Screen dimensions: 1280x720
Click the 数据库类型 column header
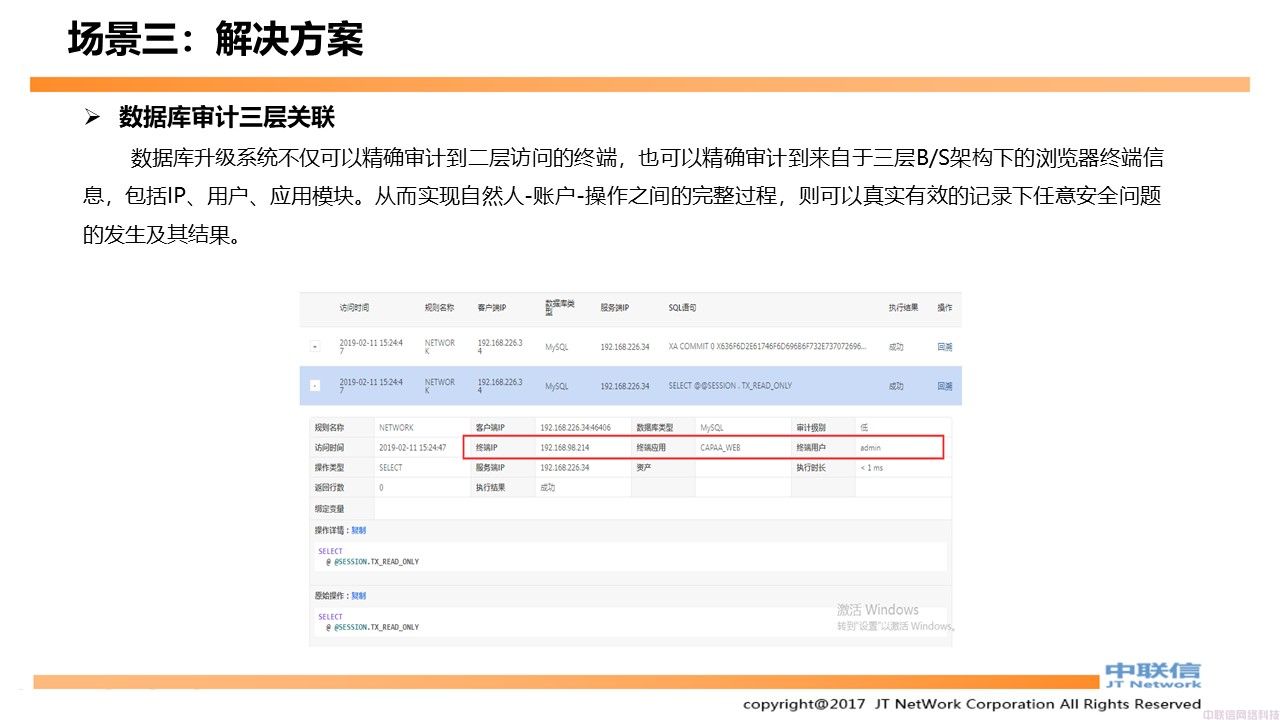click(x=559, y=307)
